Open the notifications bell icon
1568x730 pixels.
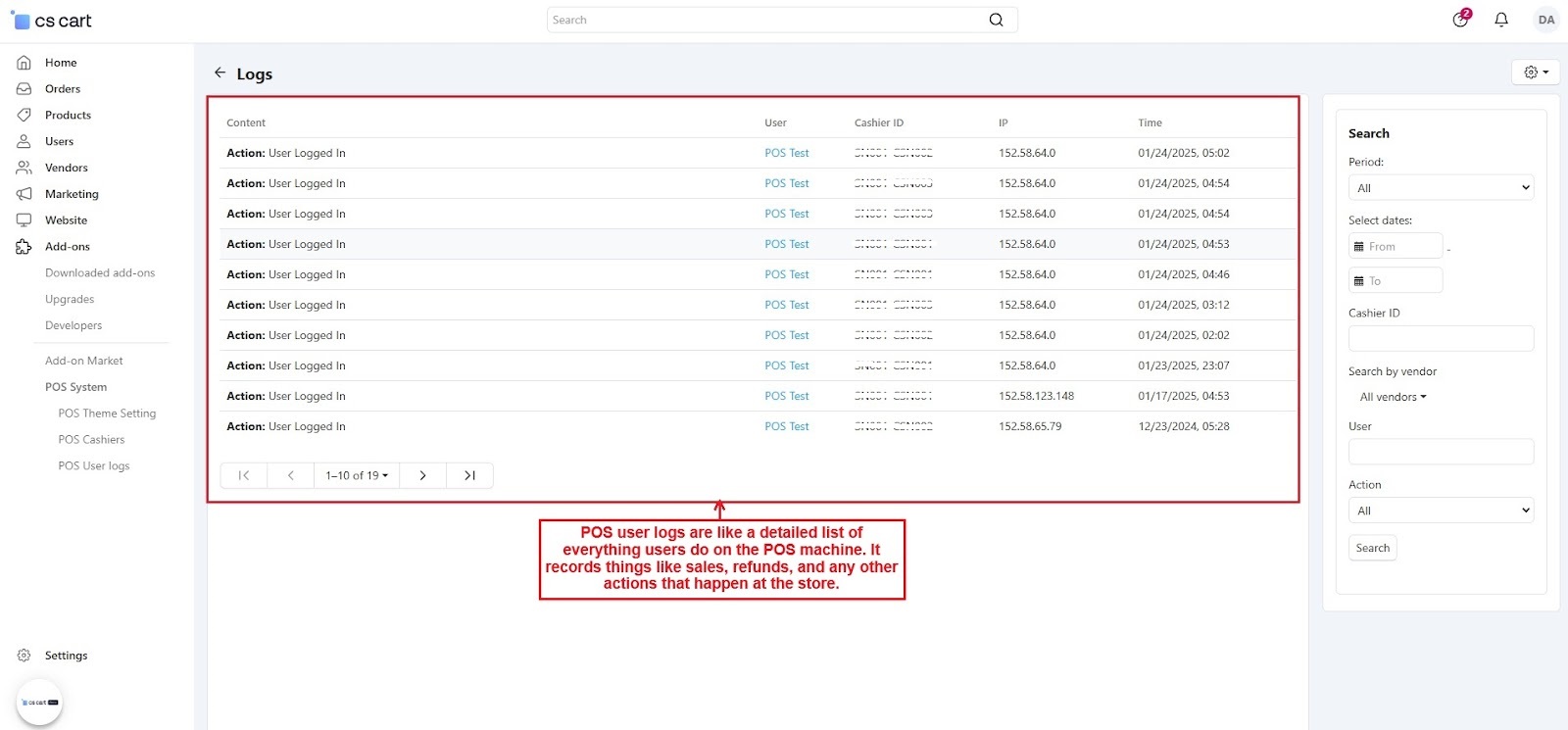pyautogui.click(x=1500, y=20)
